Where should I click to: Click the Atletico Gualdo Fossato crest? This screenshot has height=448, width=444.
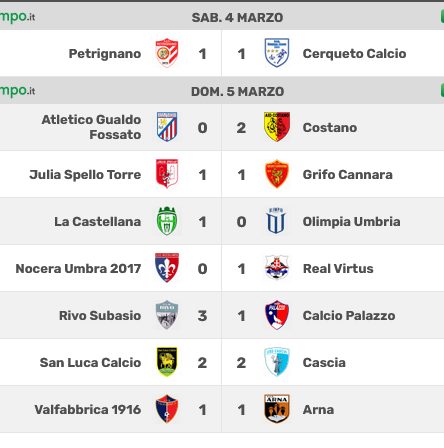pyautogui.click(x=167, y=127)
